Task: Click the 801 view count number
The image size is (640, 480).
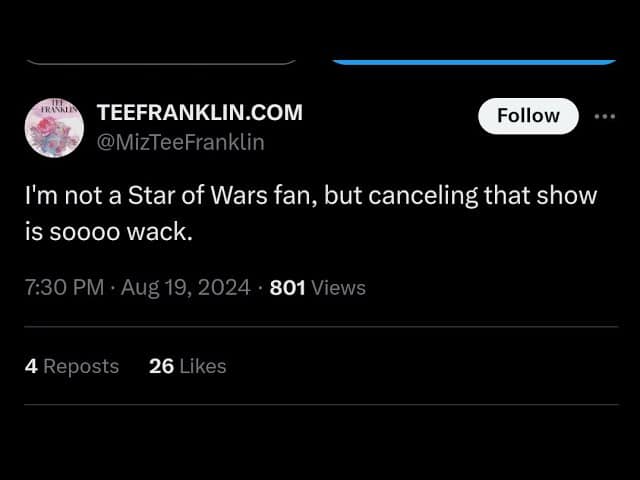Action: 288,288
